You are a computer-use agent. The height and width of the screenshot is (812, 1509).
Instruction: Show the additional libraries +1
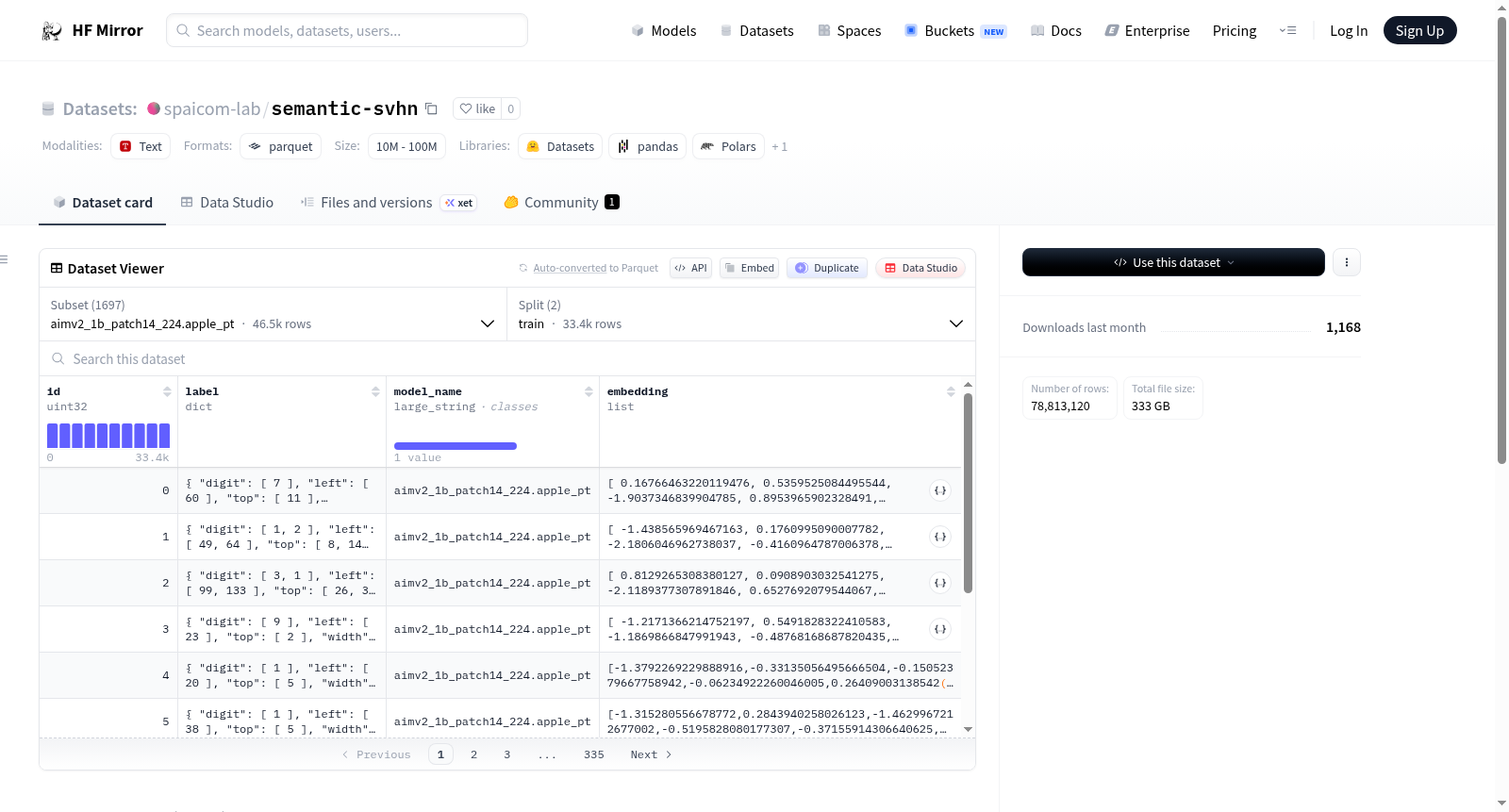[x=779, y=147]
